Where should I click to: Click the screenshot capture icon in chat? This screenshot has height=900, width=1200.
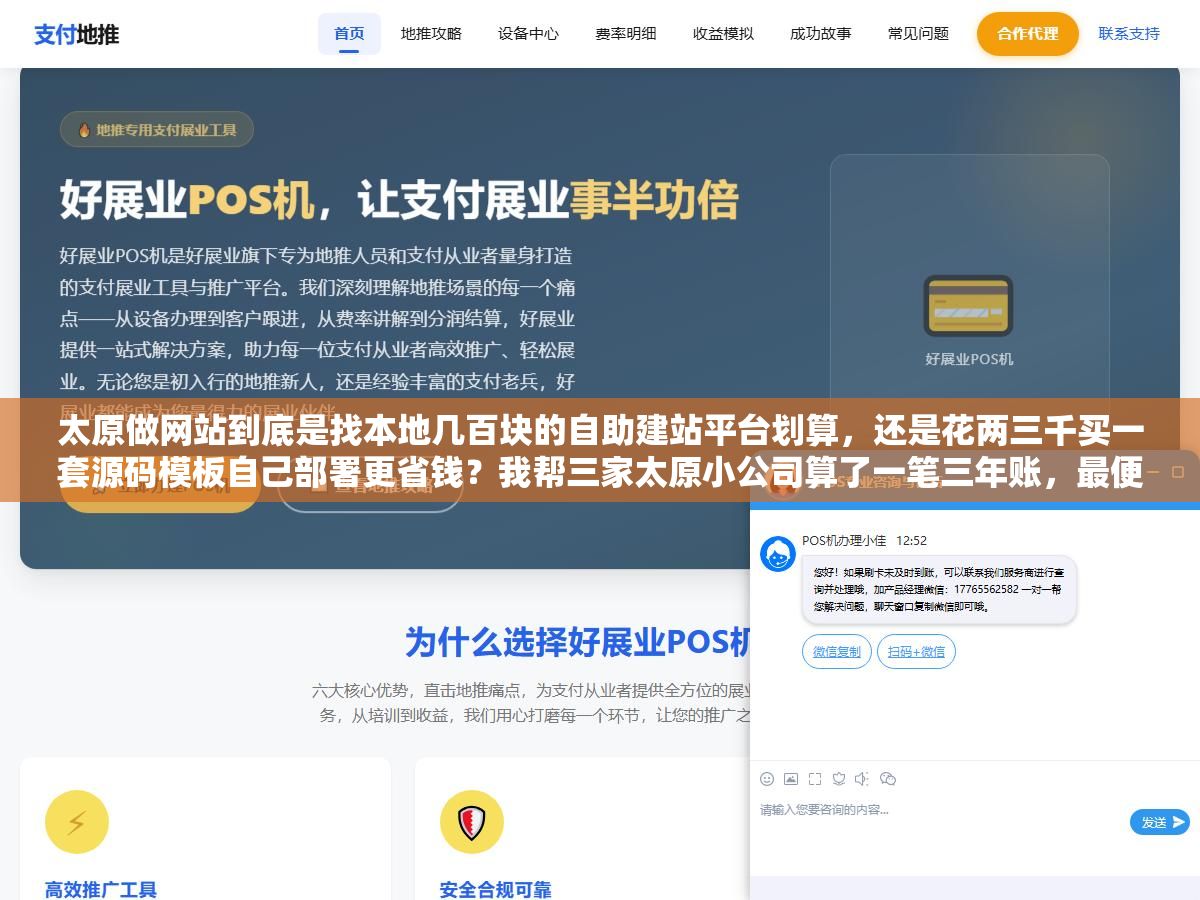pos(815,779)
